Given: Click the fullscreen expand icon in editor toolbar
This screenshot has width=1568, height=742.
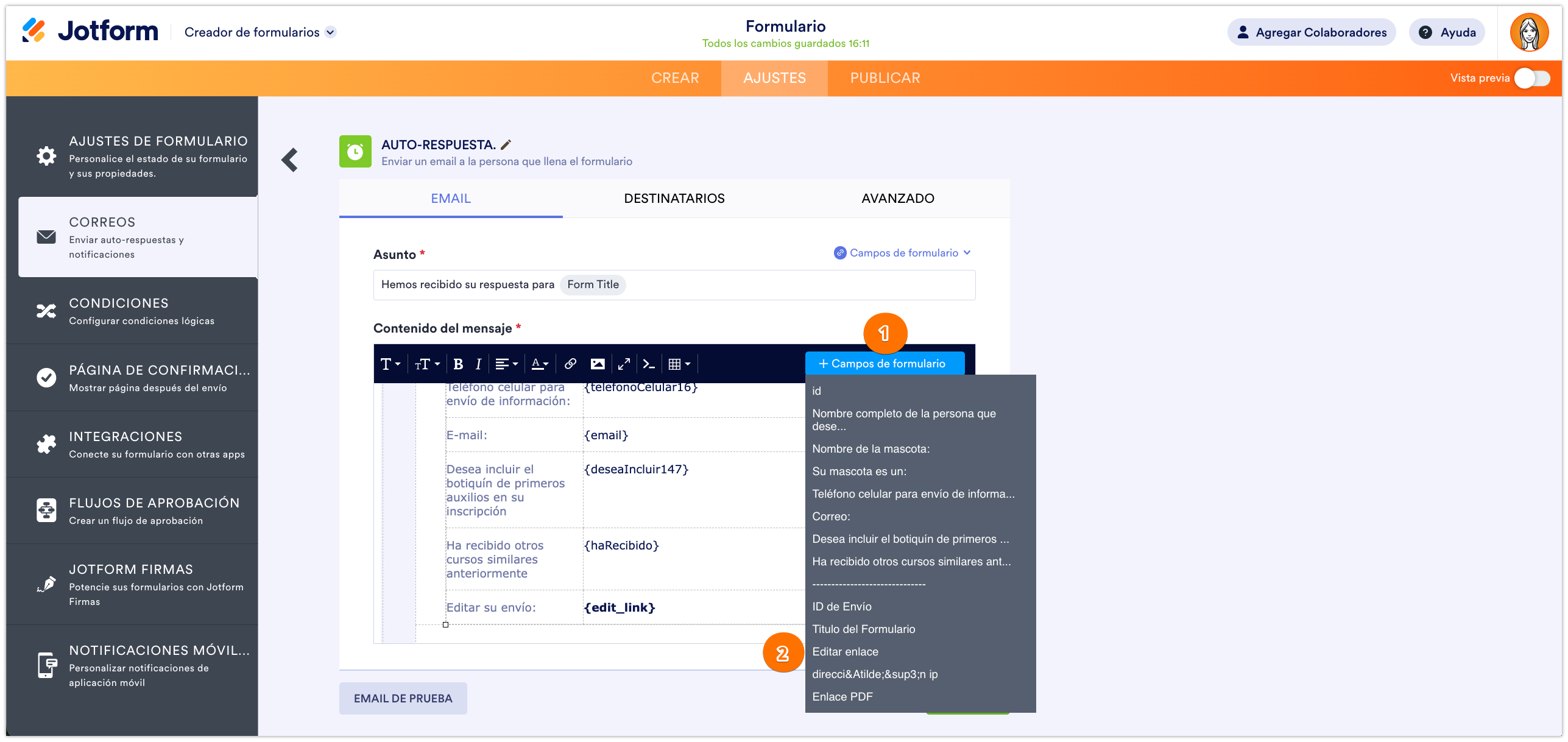Looking at the screenshot, I should click(x=624, y=364).
